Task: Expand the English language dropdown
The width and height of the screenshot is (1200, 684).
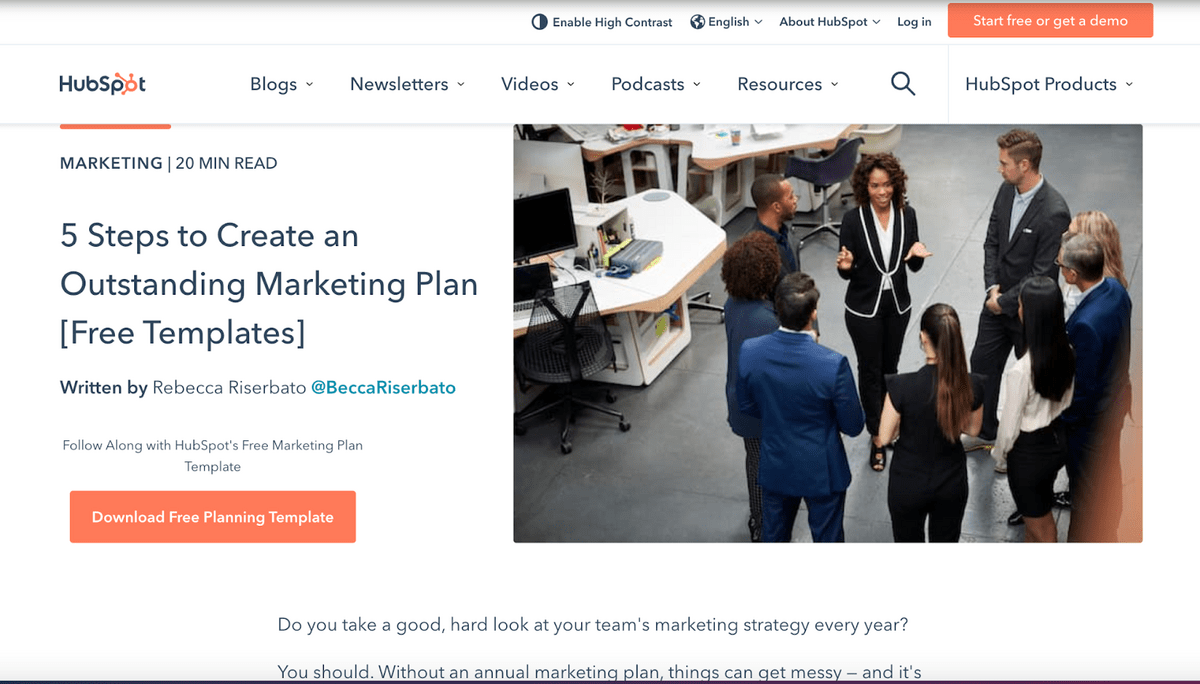Action: coord(727,22)
